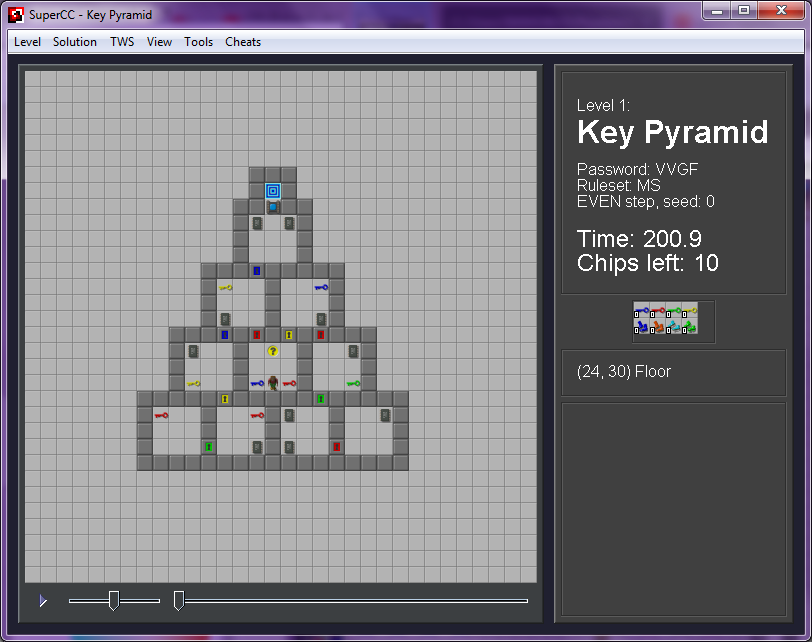This screenshot has height=642, width=812.
Task: Click the blue door beneath the top chamber
Action: click(x=257, y=271)
